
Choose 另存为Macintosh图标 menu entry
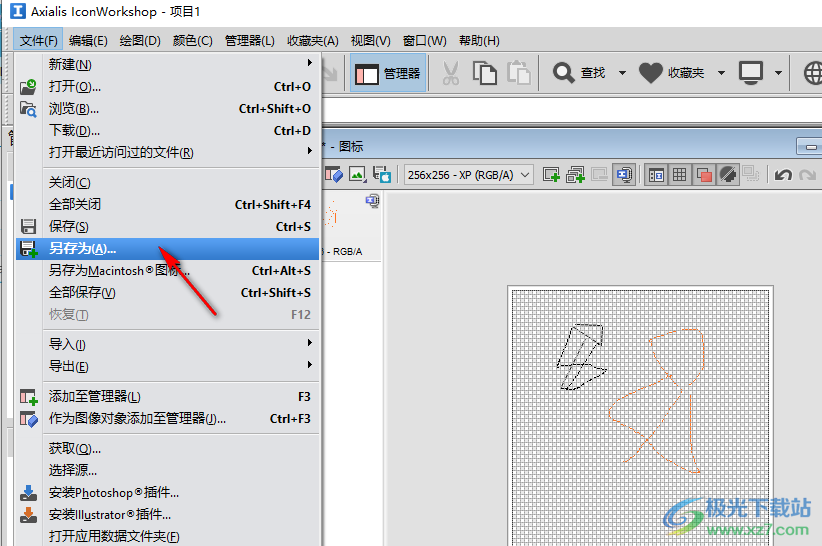[x=167, y=270]
